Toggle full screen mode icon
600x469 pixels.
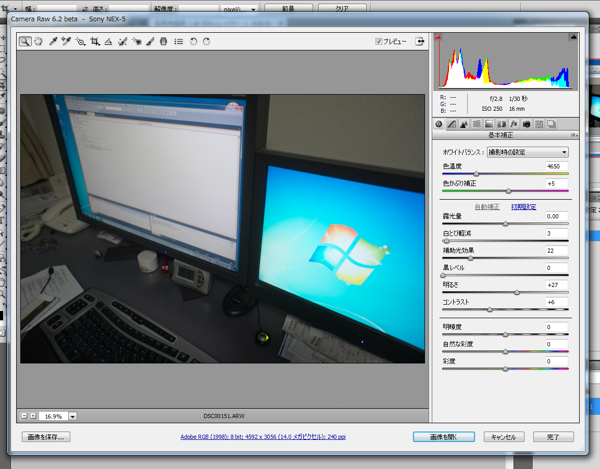(x=420, y=41)
